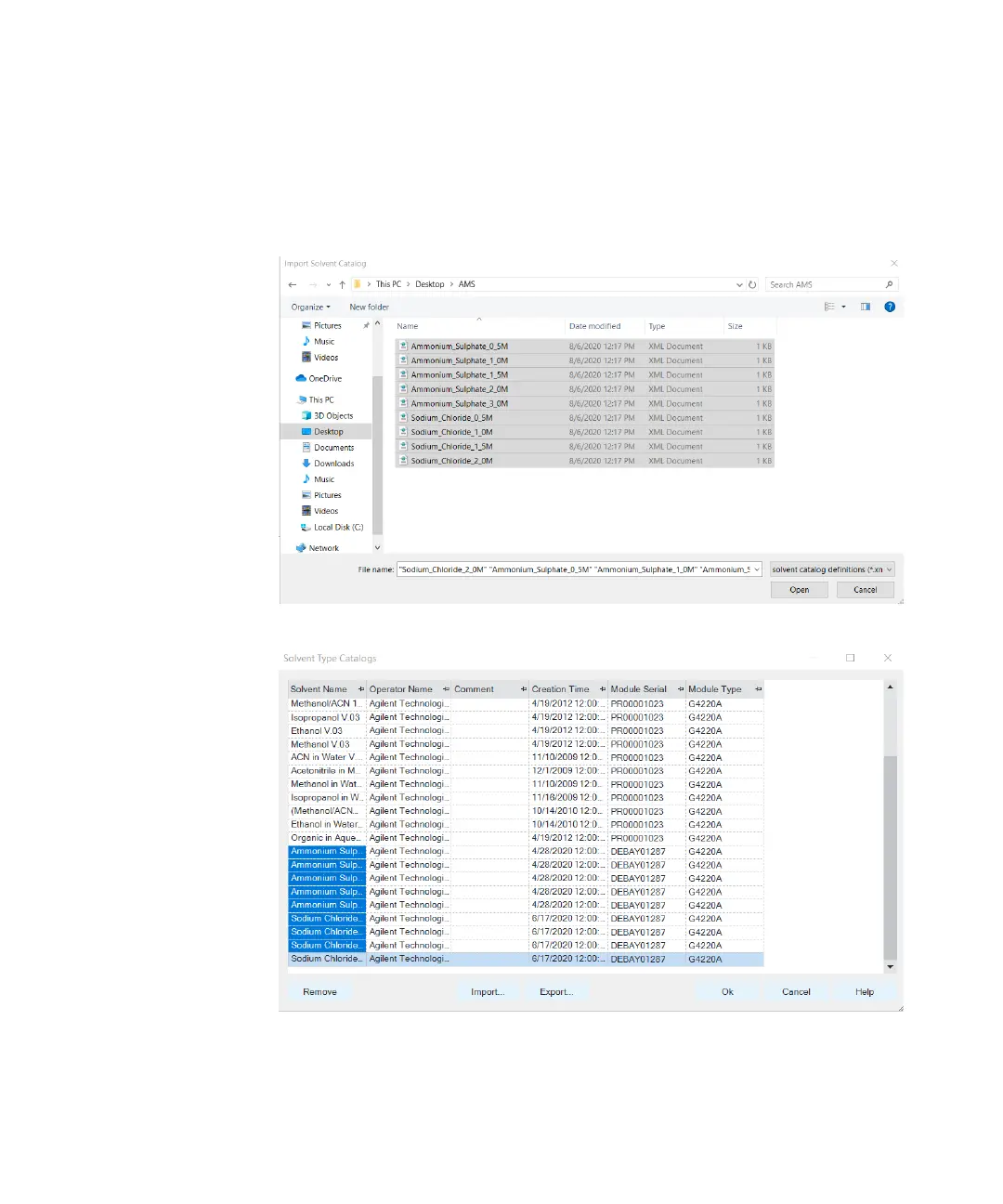Open the recent locations dropdown arrow

point(328,284)
